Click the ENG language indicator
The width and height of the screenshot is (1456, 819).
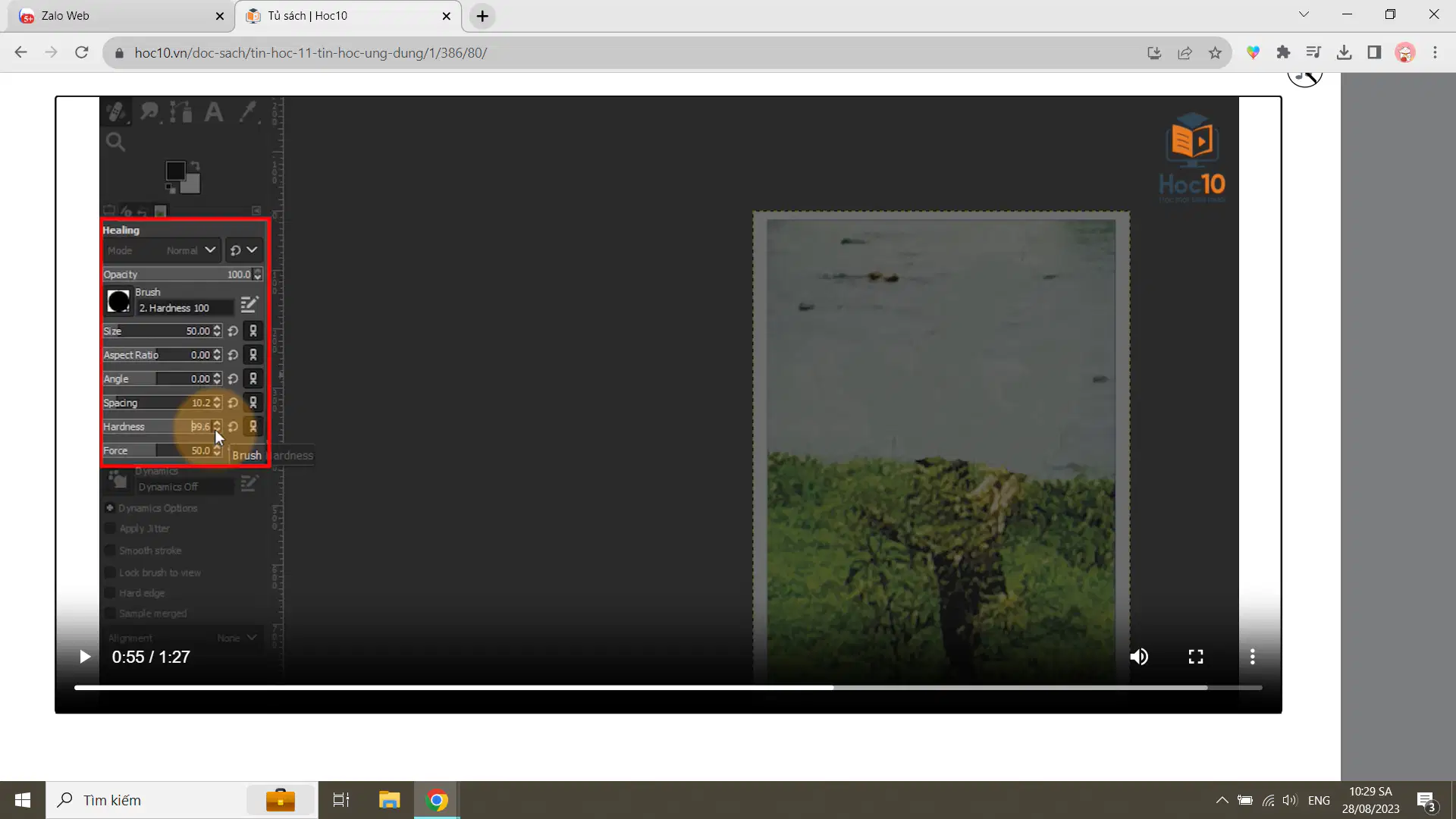click(1319, 800)
